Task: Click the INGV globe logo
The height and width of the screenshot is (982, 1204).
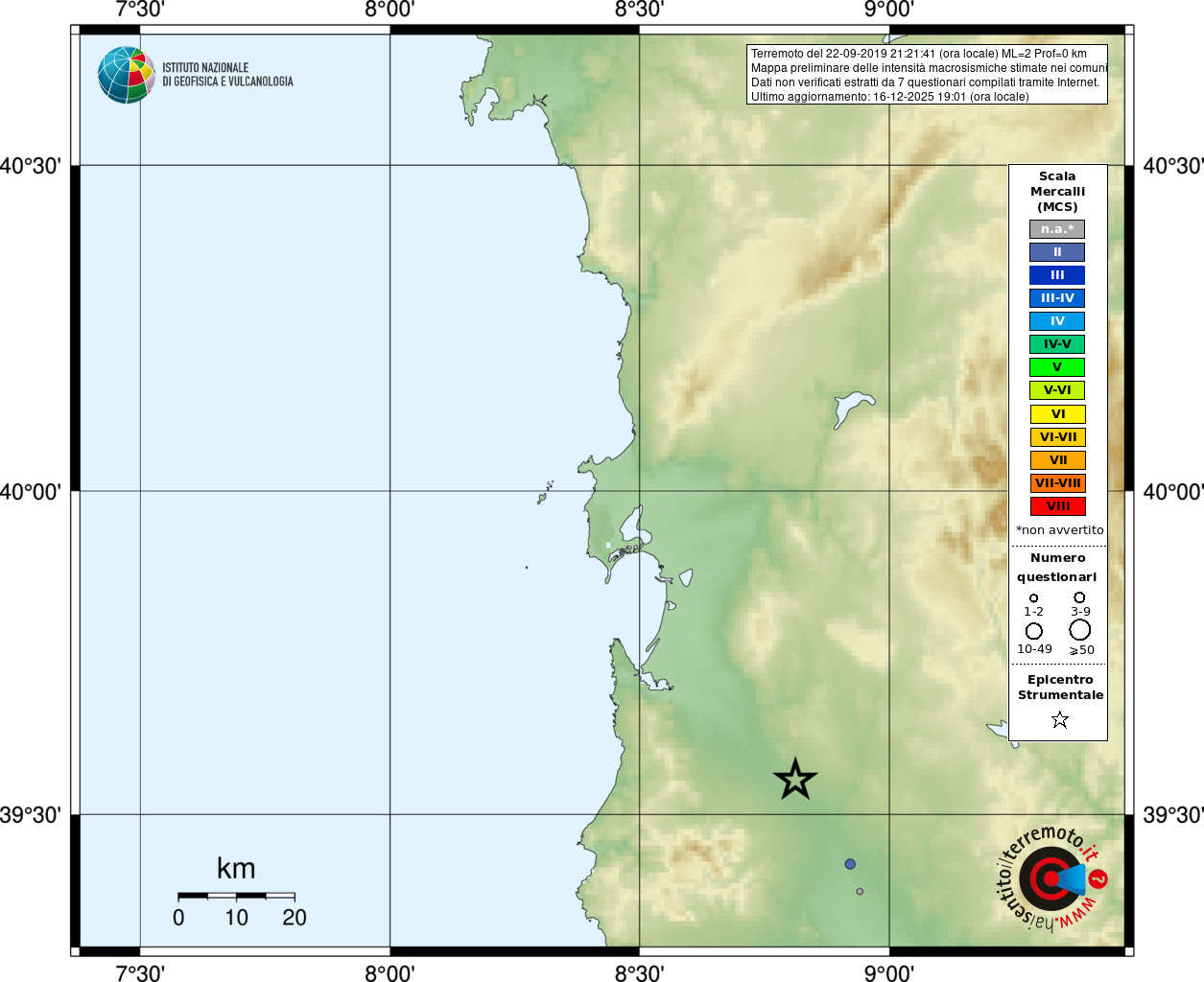Action: pyautogui.click(x=127, y=75)
